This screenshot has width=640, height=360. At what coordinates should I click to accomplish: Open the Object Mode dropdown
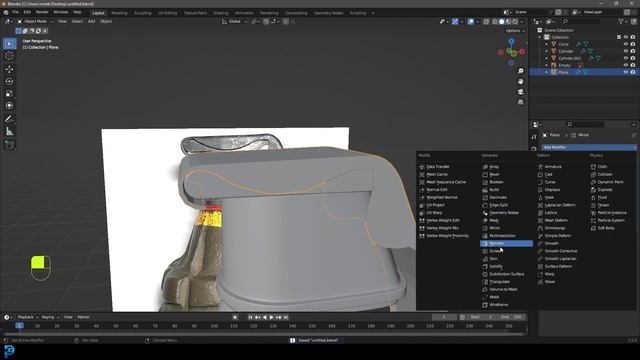(35, 21)
